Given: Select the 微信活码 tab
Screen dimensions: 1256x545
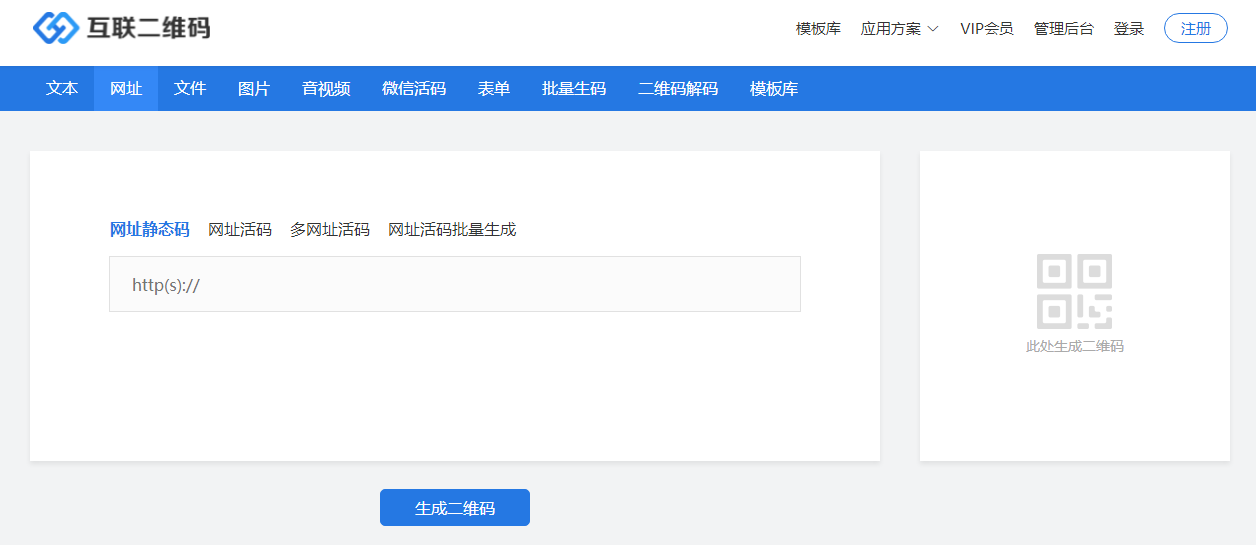Looking at the screenshot, I should pyautogui.click(x=414, y=89).
